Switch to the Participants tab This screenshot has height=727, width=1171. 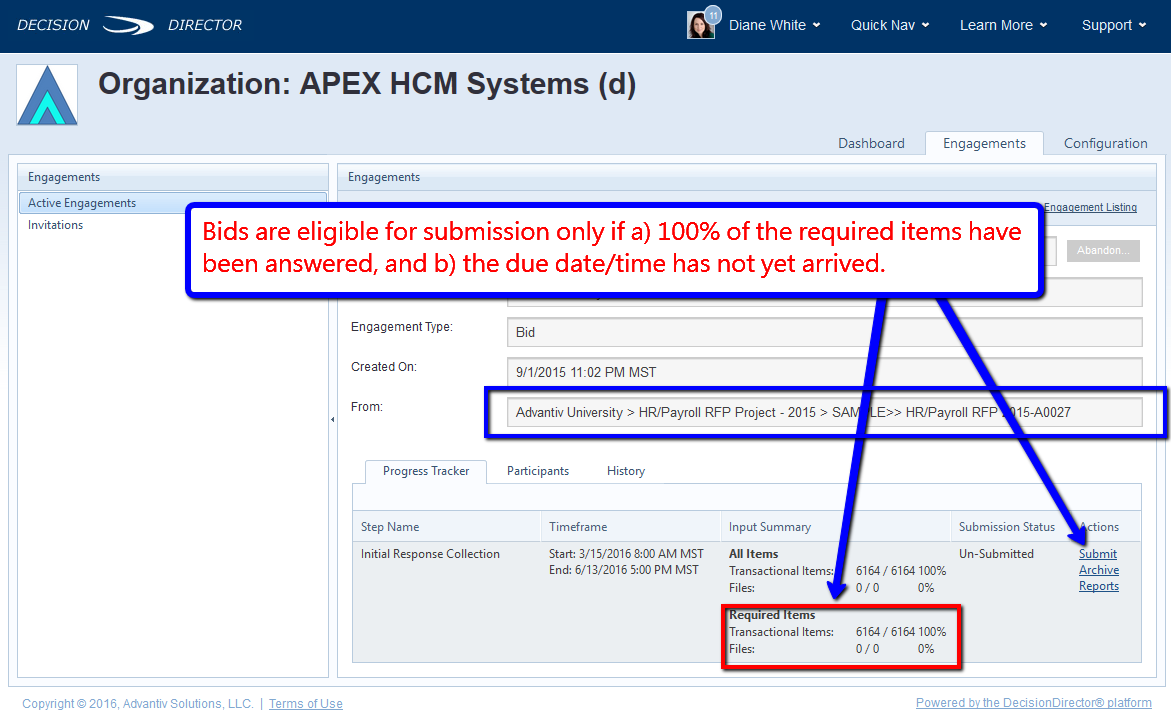[538, 471]
